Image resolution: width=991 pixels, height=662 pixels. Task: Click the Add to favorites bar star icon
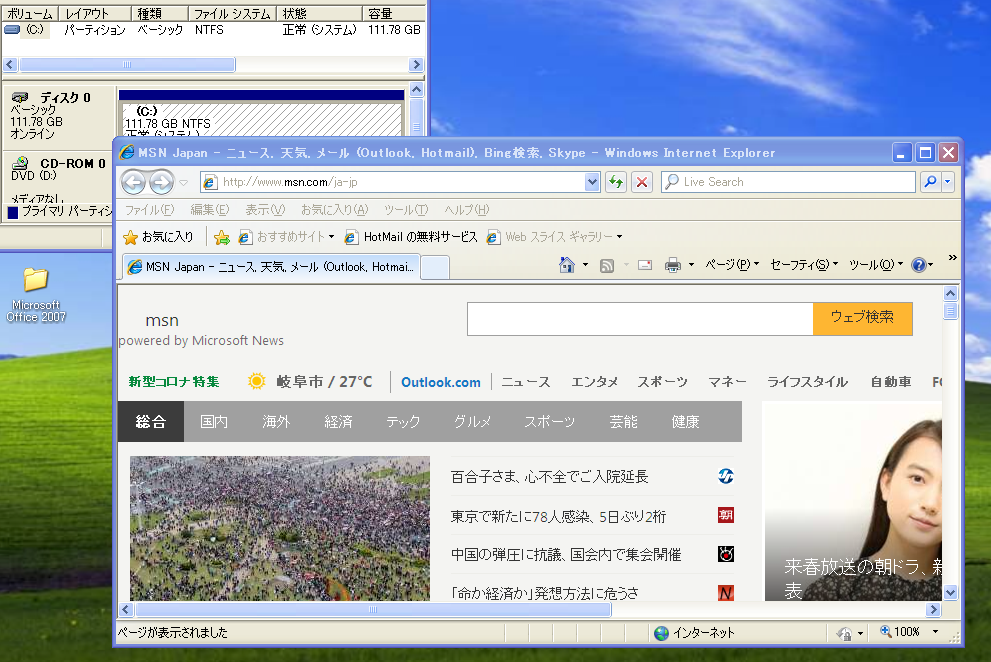click(222, 237)
